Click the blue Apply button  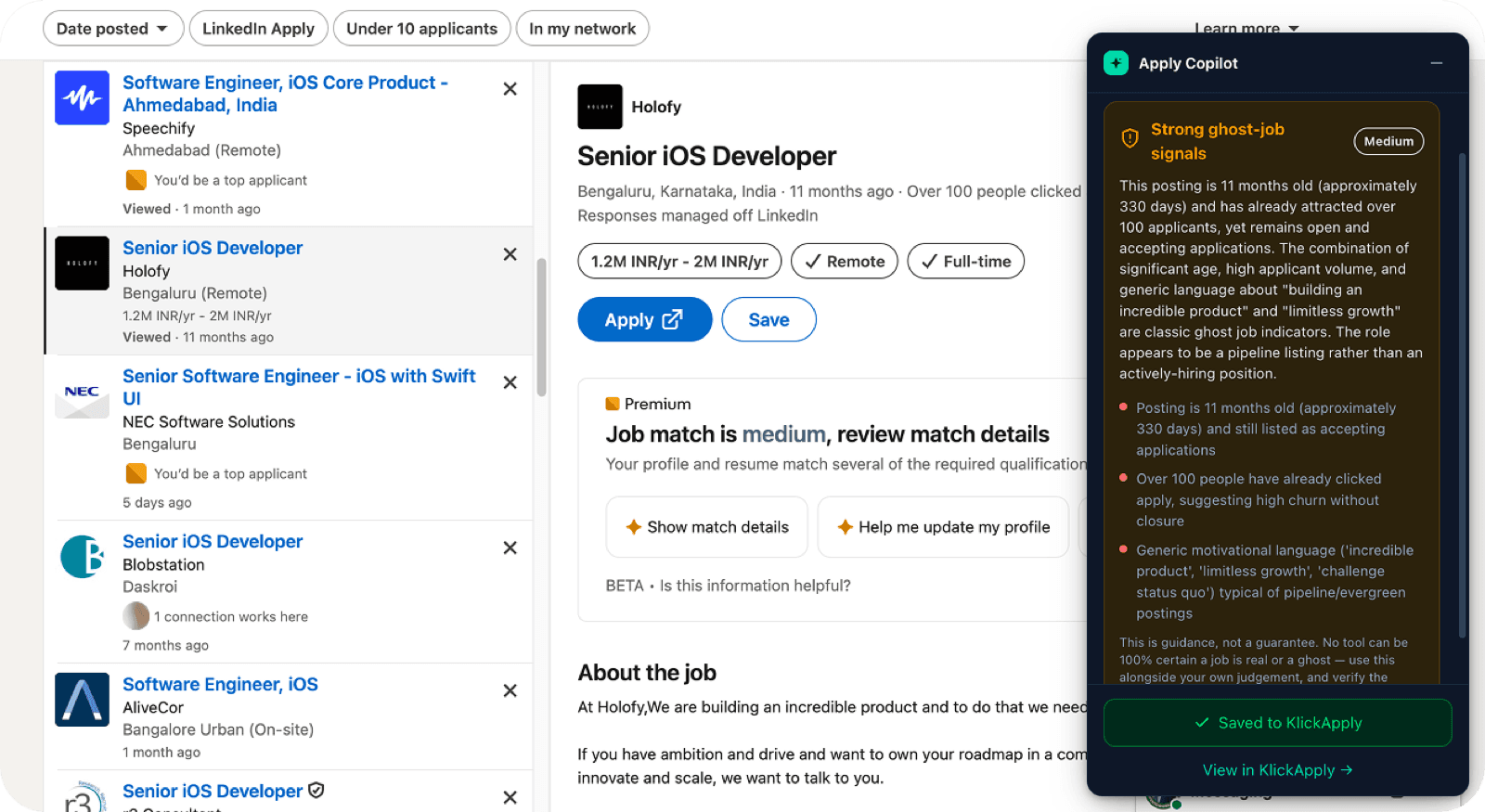644,319
